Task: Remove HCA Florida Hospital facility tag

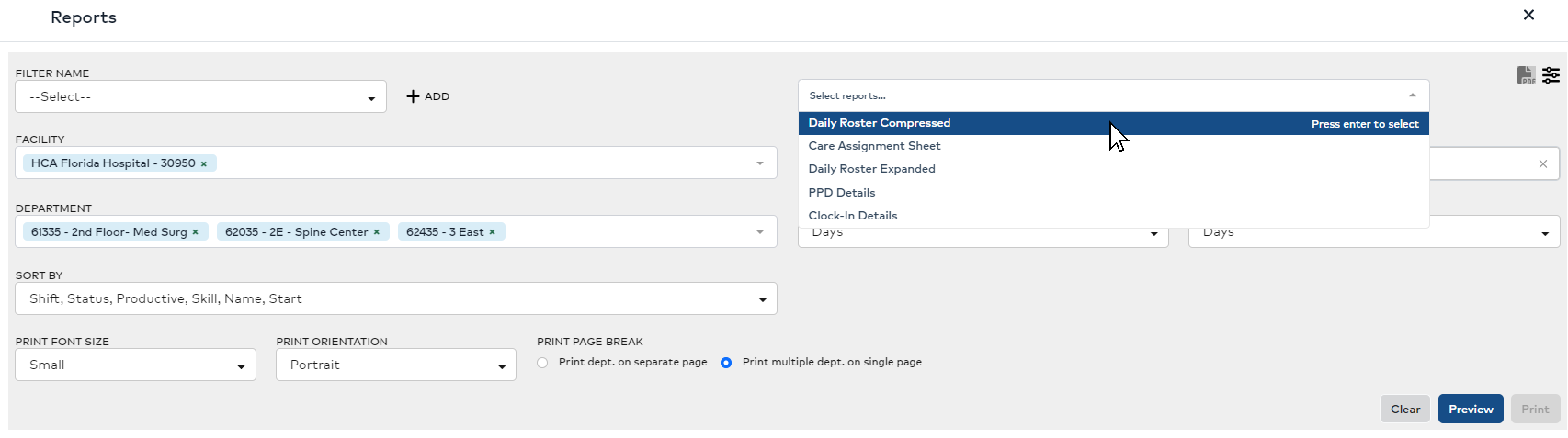Action: (x=204, y=163)
